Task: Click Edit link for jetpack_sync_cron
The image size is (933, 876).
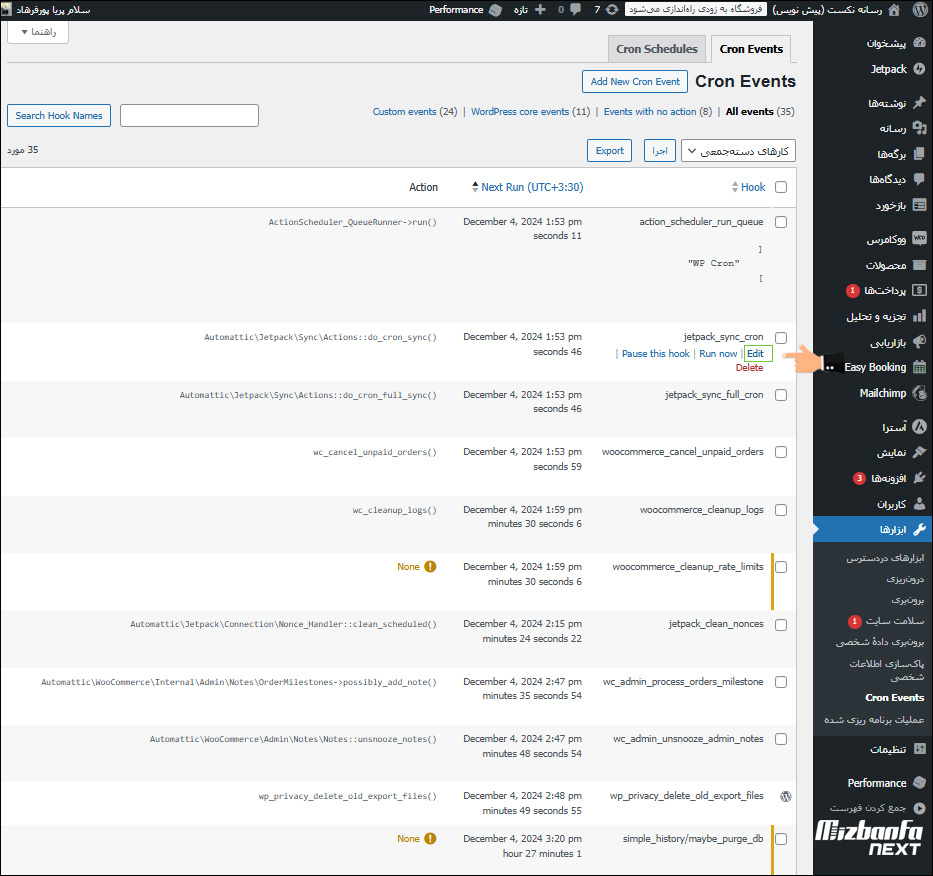Action: click(755, 353)
